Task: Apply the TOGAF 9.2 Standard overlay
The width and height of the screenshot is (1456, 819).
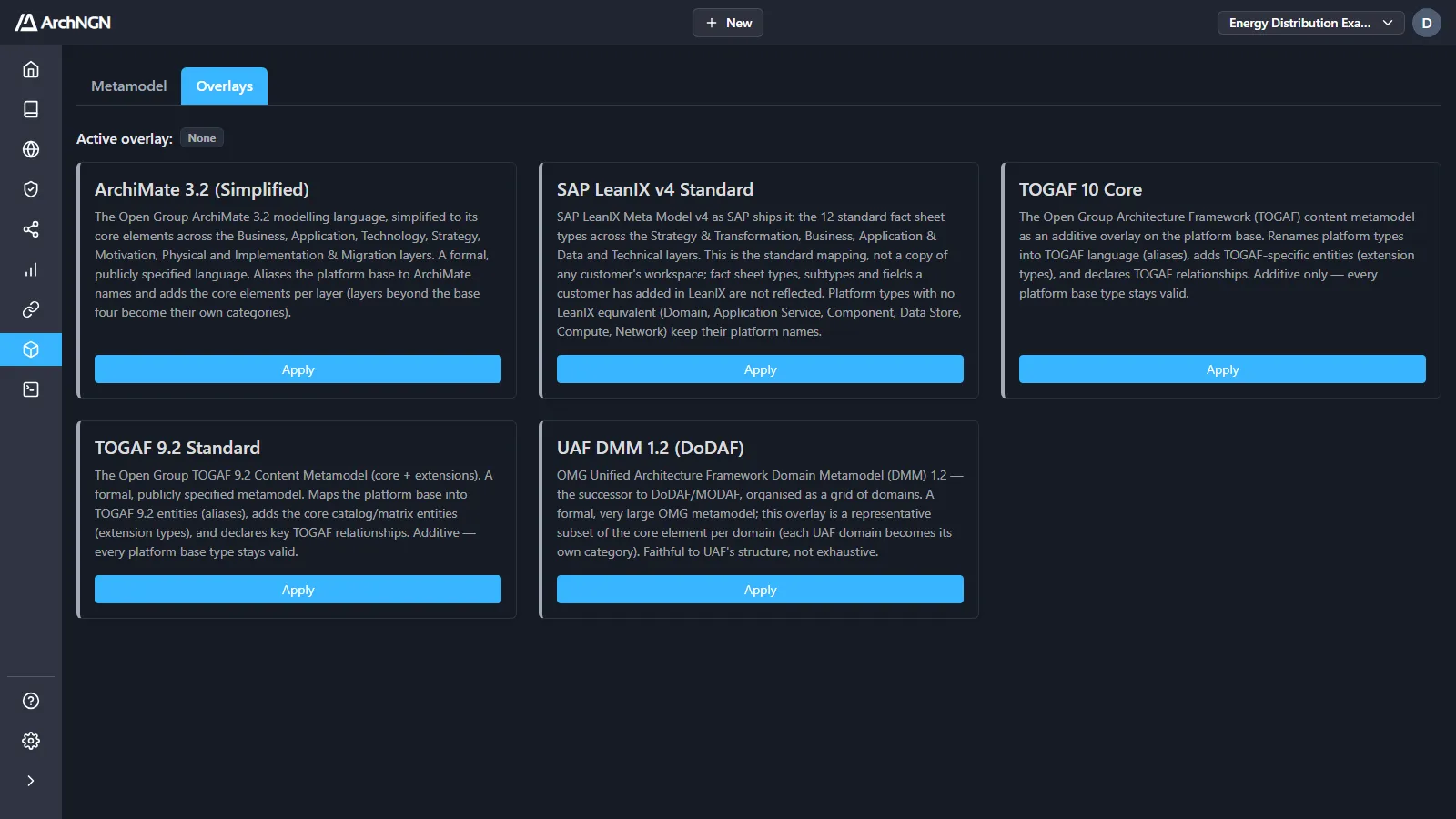Action: coord(298,590)
